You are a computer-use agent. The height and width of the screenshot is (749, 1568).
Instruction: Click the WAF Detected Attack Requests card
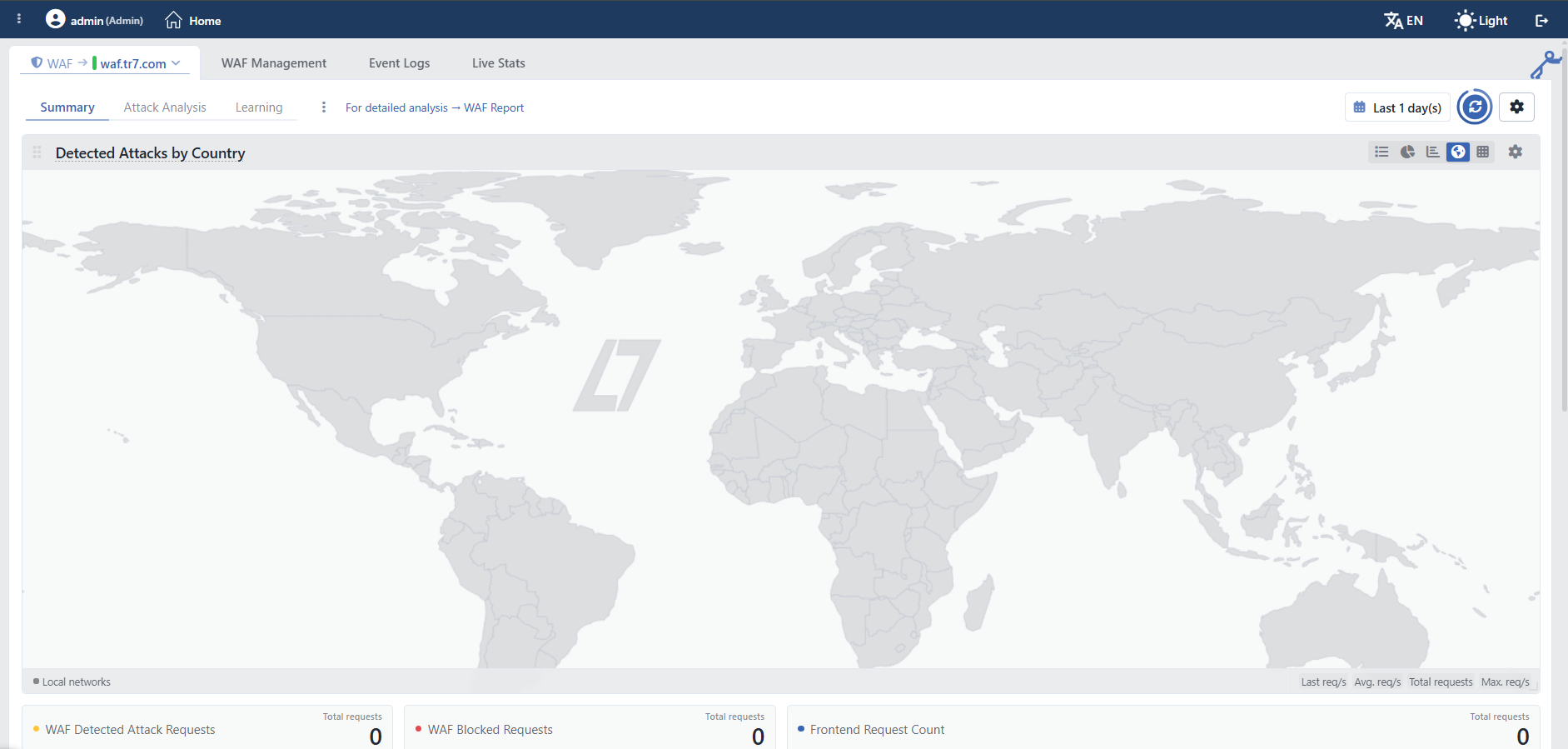(x=207, y=727)
